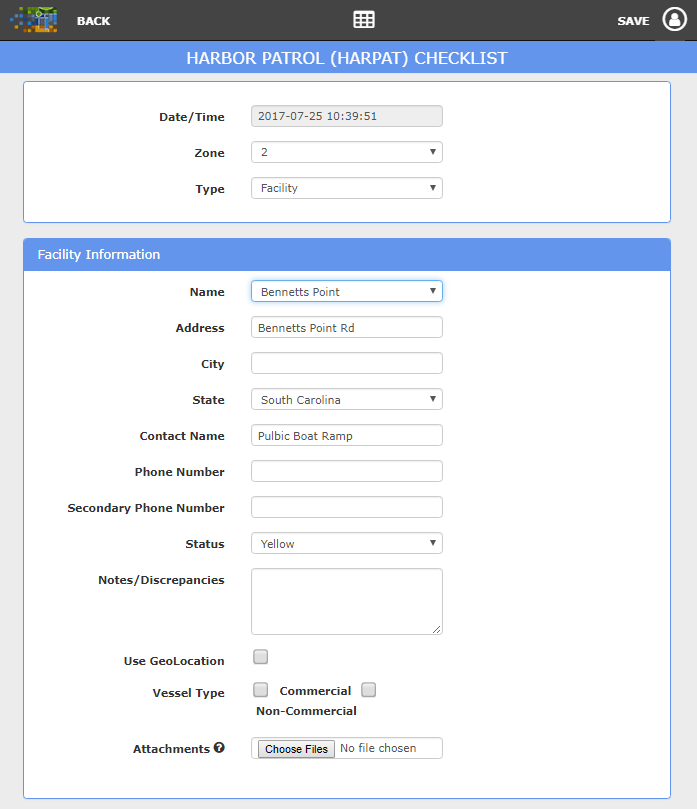
Task: Click the HARBOR PATROL (HARPAT) CHECKLIST title
Action: 347,58
